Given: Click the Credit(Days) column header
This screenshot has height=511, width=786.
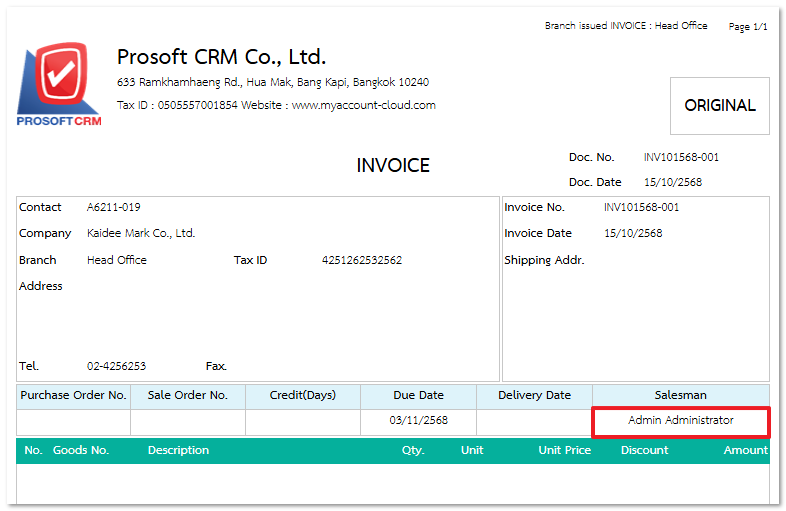Looking at the screenshot, I should tap(303, 395).
